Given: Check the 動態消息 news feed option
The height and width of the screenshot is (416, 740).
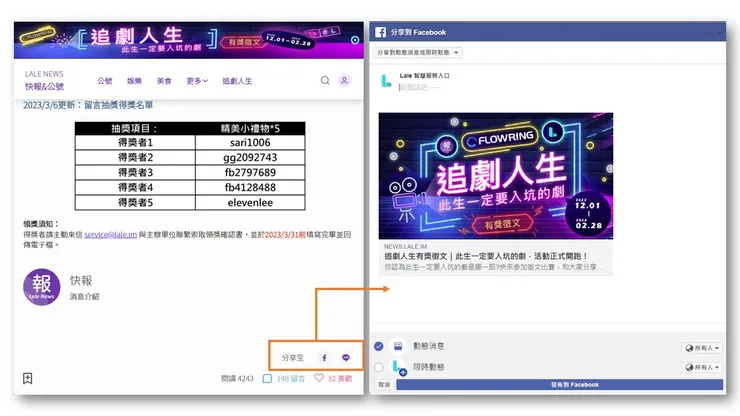Looking at the screenshot, I should pyautogui.click(x=378, y=347).
